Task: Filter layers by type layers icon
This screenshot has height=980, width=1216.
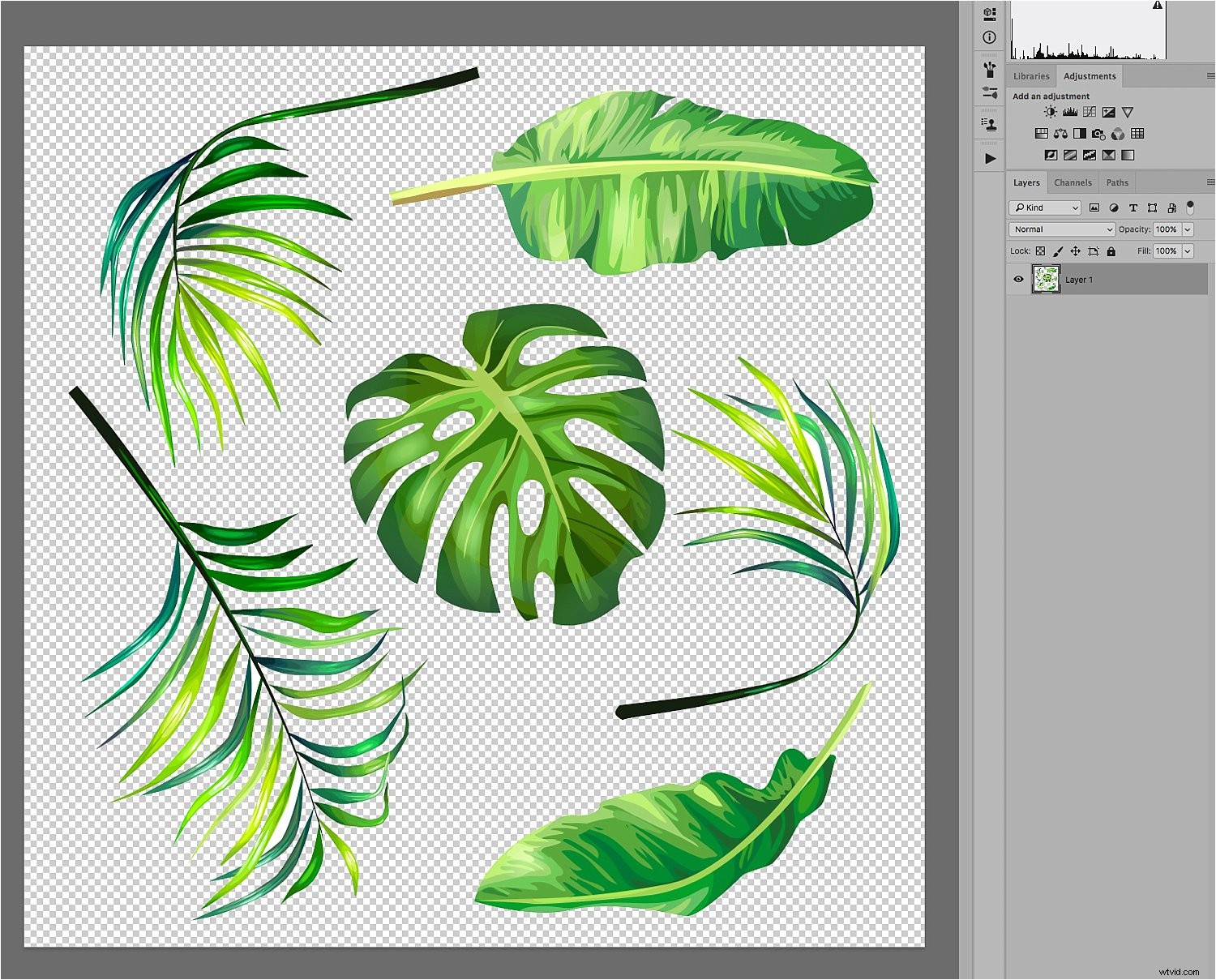Action: (1133, 208)
